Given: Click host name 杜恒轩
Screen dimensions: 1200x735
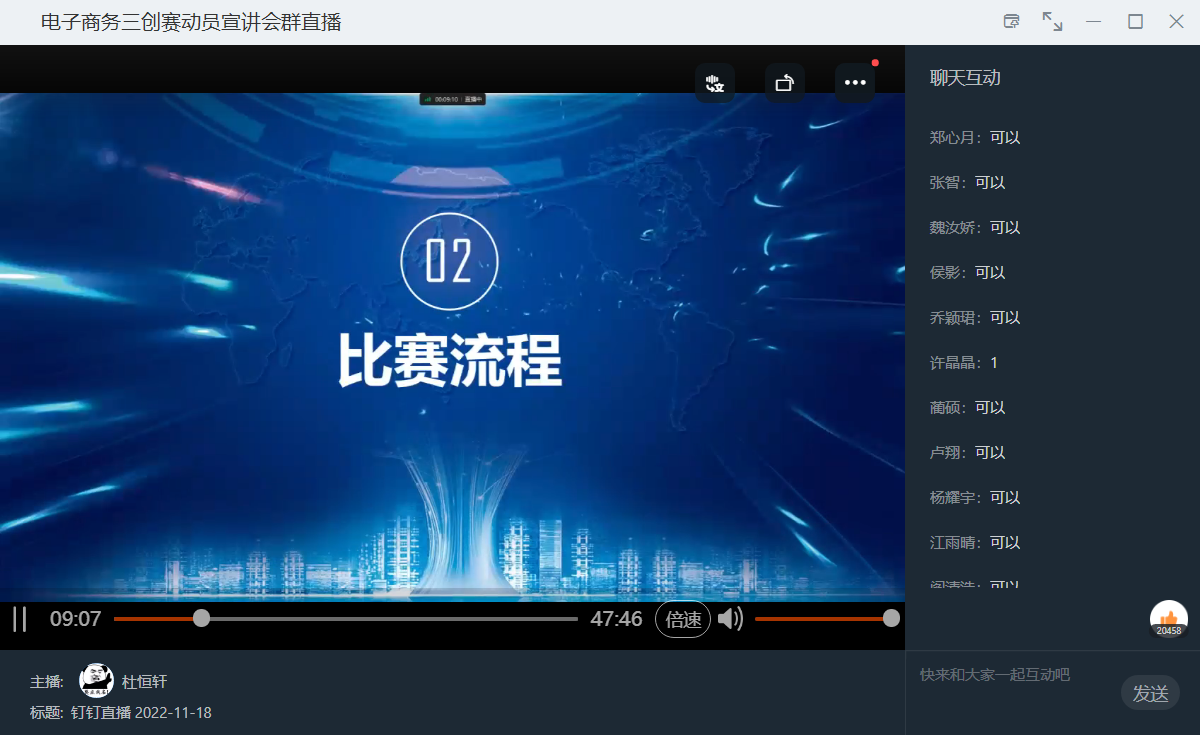Looking at the screenshot, I should tap(145, 682).
